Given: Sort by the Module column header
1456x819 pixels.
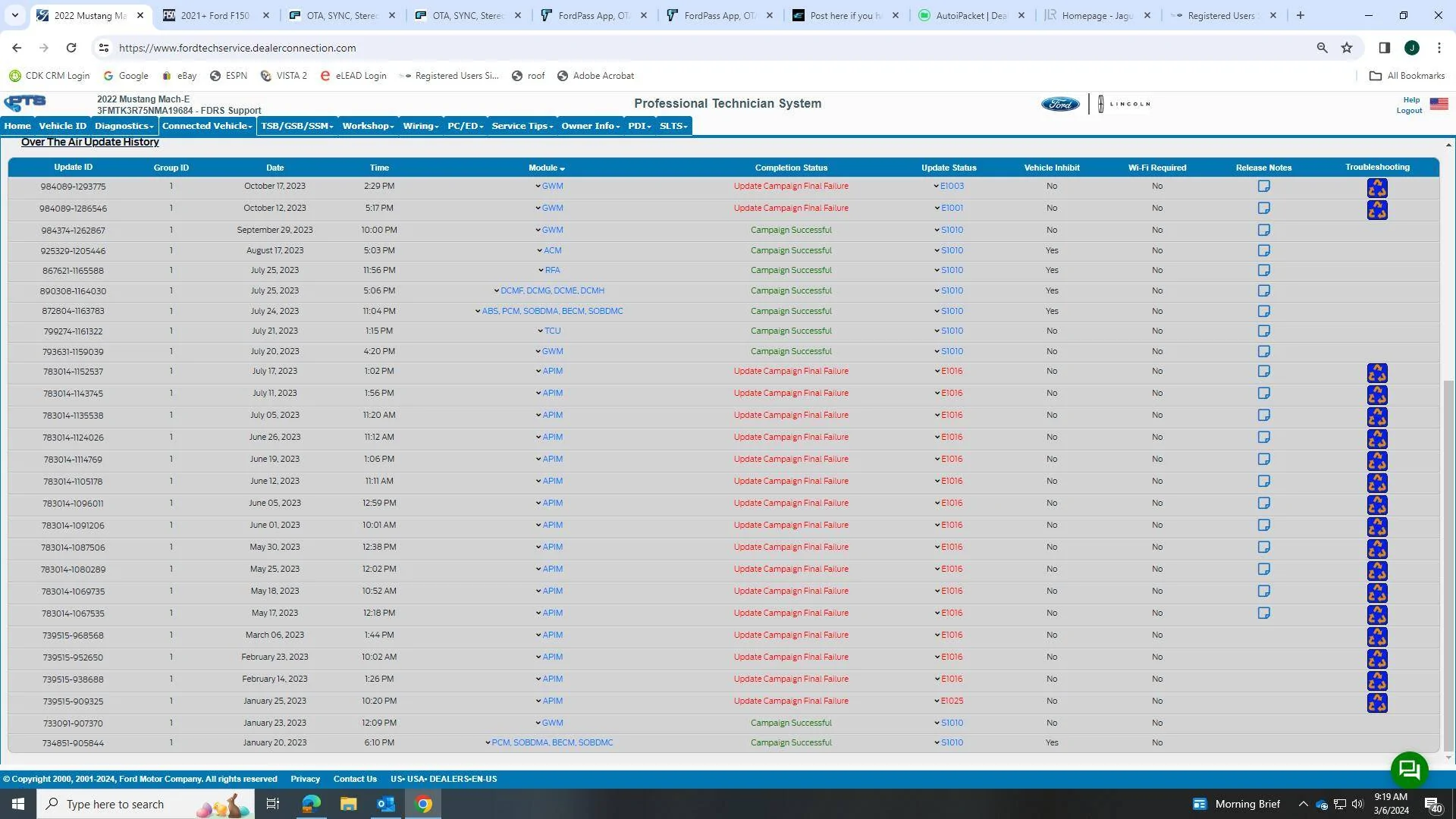Looking at the screenshot, I should [x=546, y=168].
